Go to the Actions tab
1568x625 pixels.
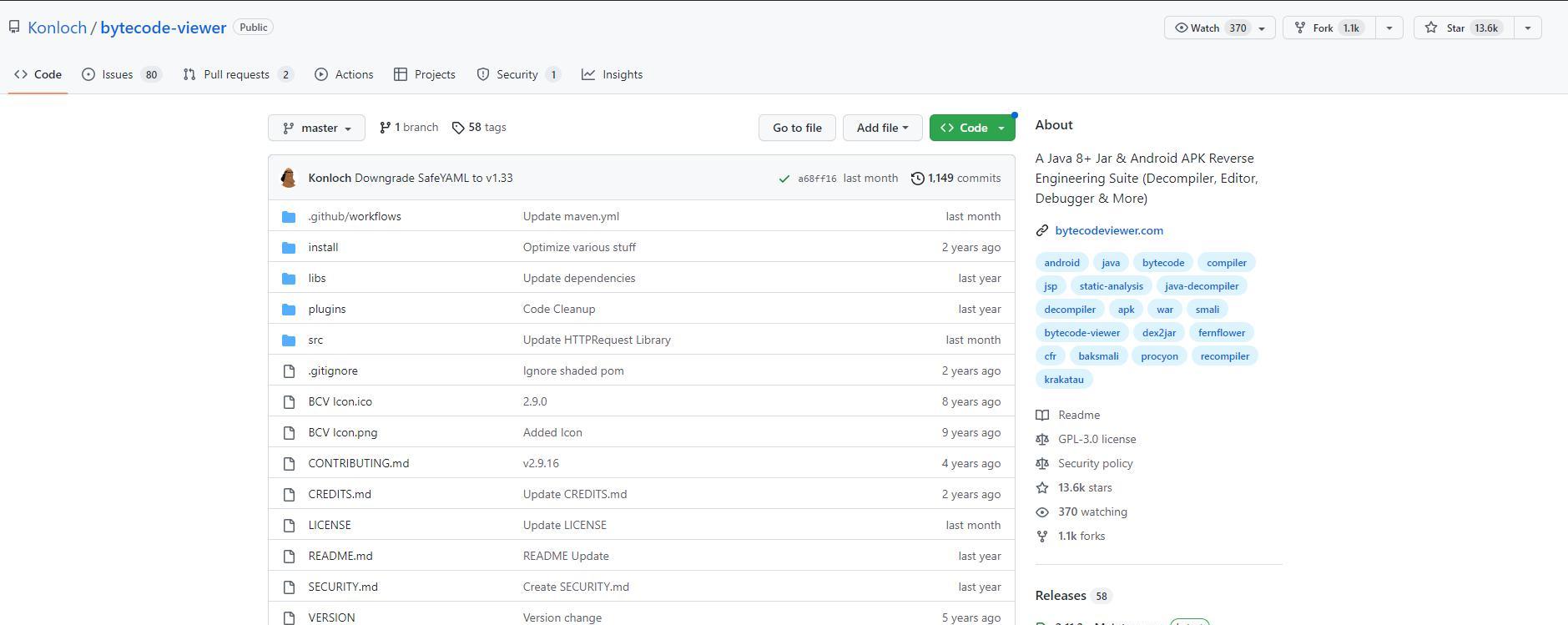[344, 74]
